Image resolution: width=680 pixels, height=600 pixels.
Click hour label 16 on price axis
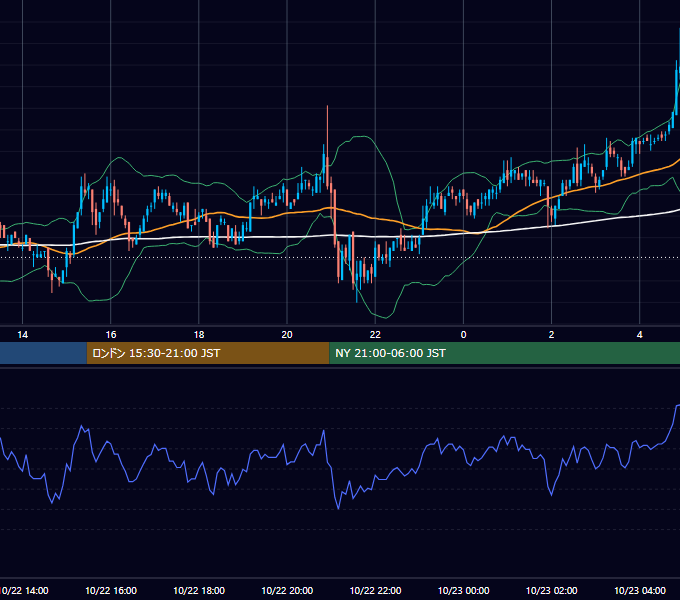[111, 335]
